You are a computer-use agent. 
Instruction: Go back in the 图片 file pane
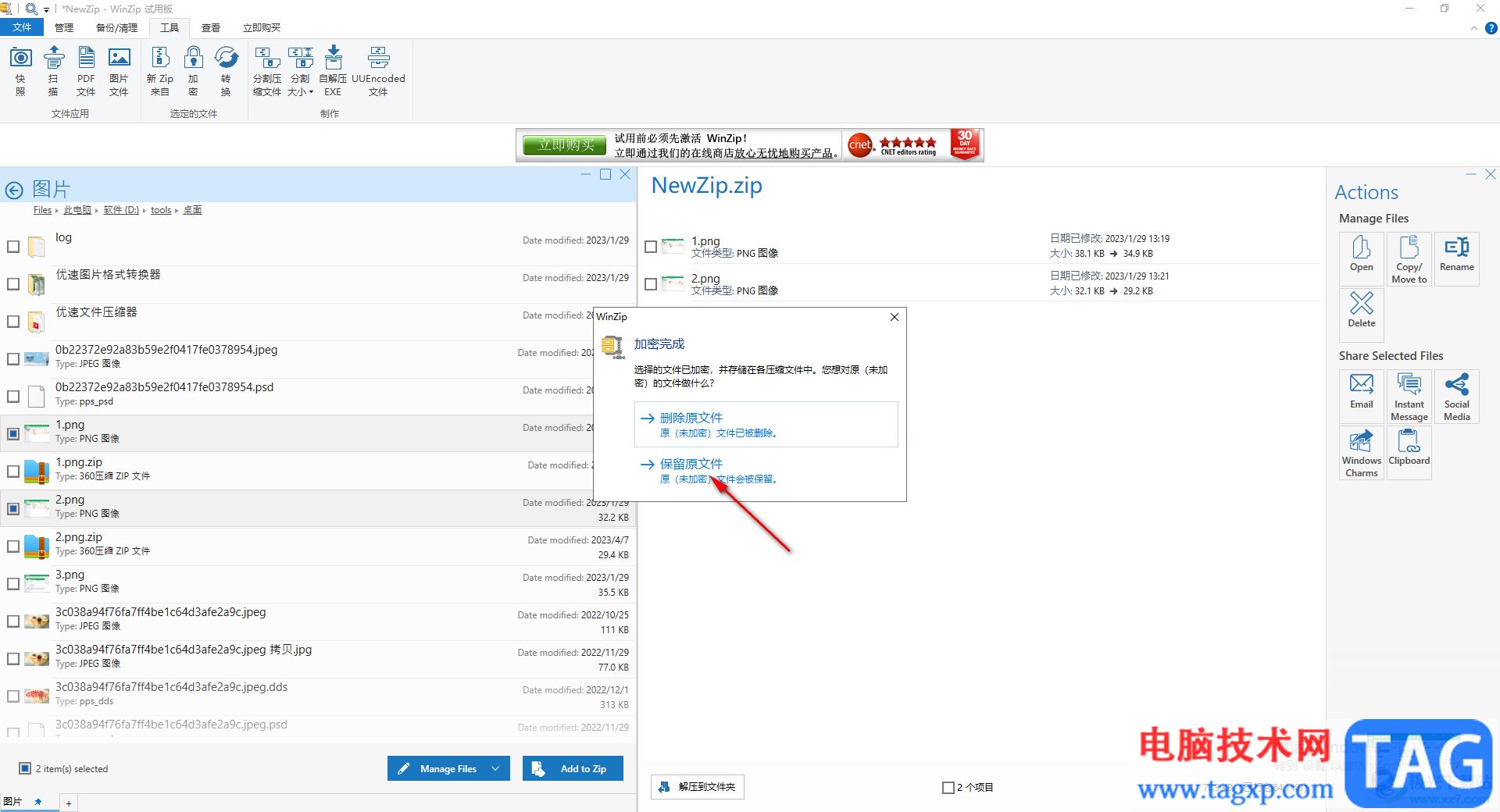click(x=14, y=190)
